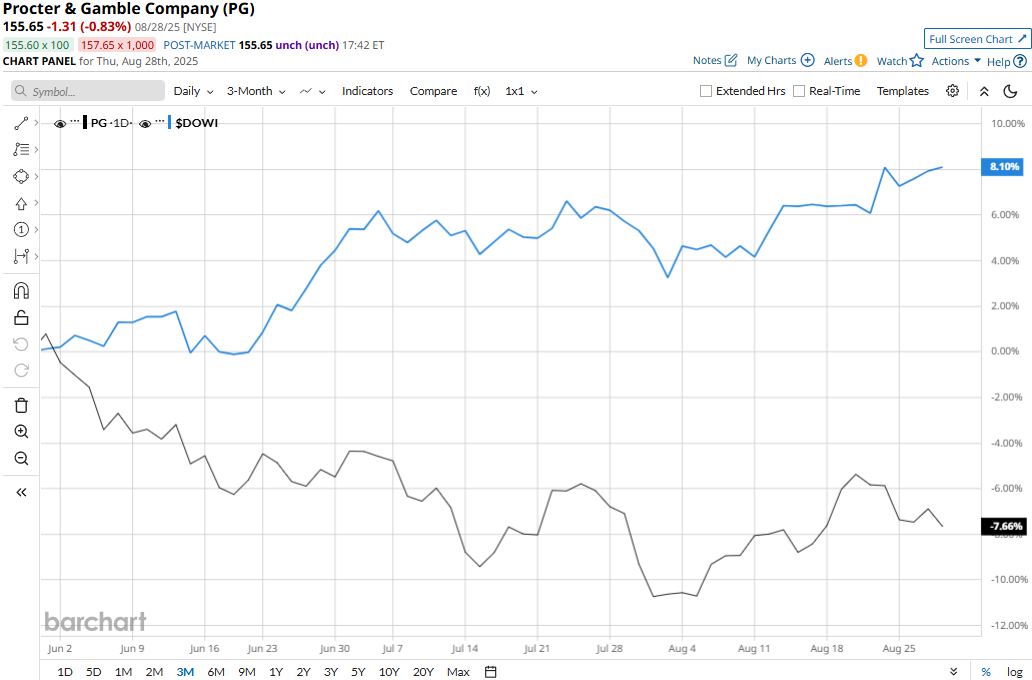Pick the numbered circle marker tool
1032x680 pixels.
21,229
